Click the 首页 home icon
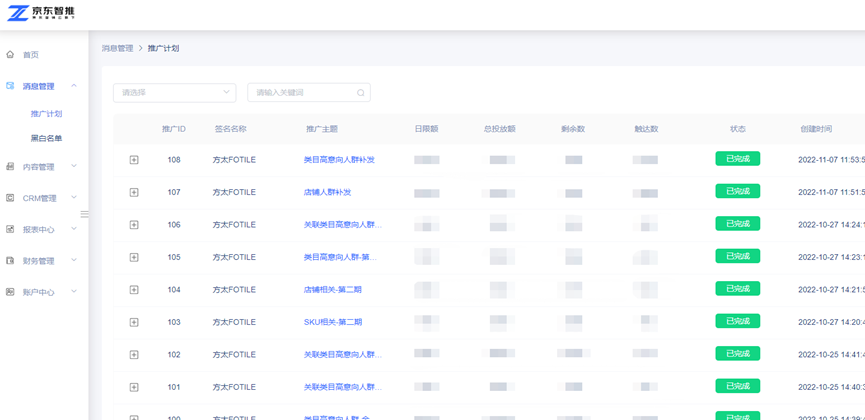This screenshot has height=420, width=865. click(11, 55)
